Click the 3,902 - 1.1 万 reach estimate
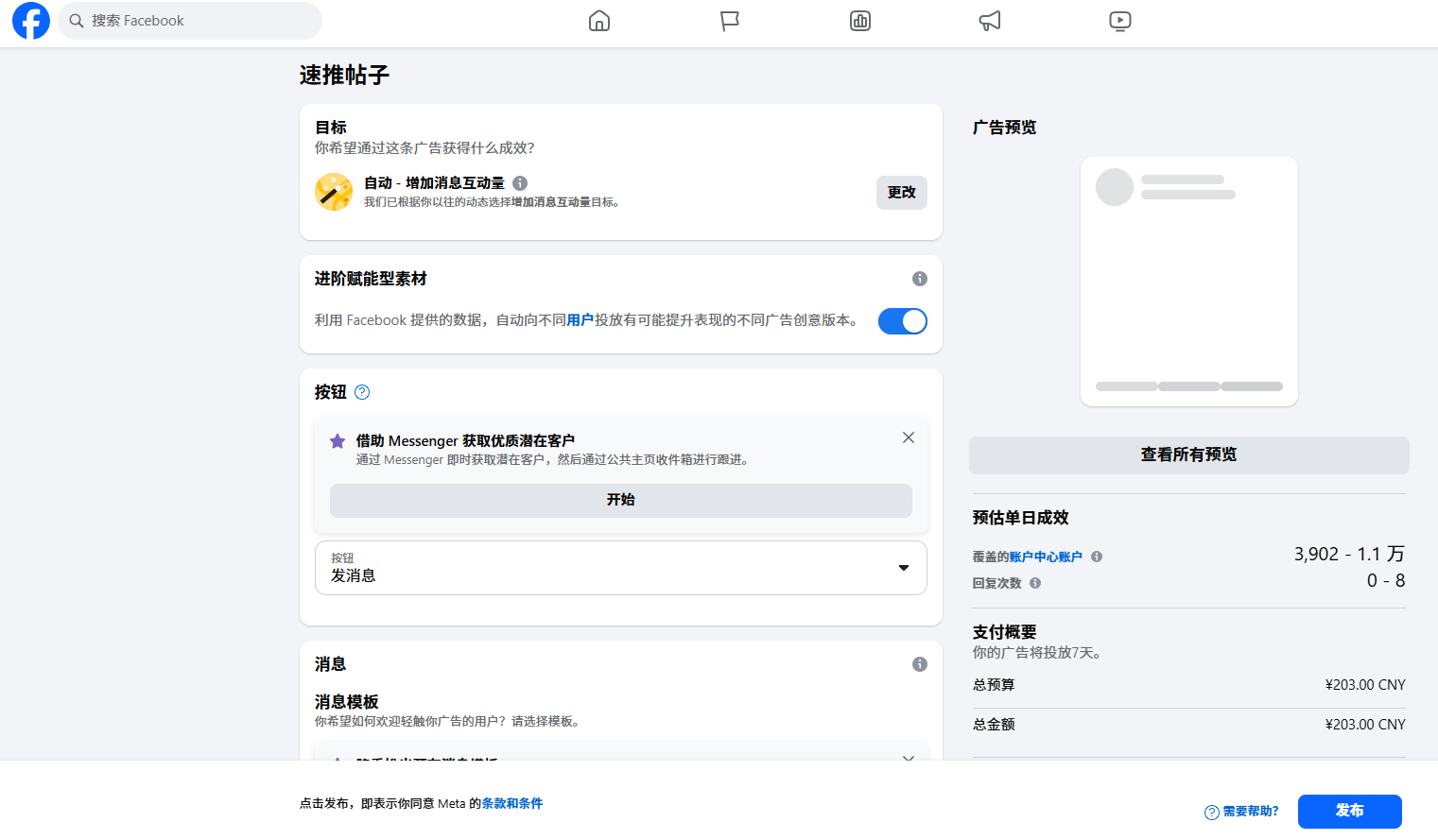Screen dimensions: 1438x840 coord(1350,555)
